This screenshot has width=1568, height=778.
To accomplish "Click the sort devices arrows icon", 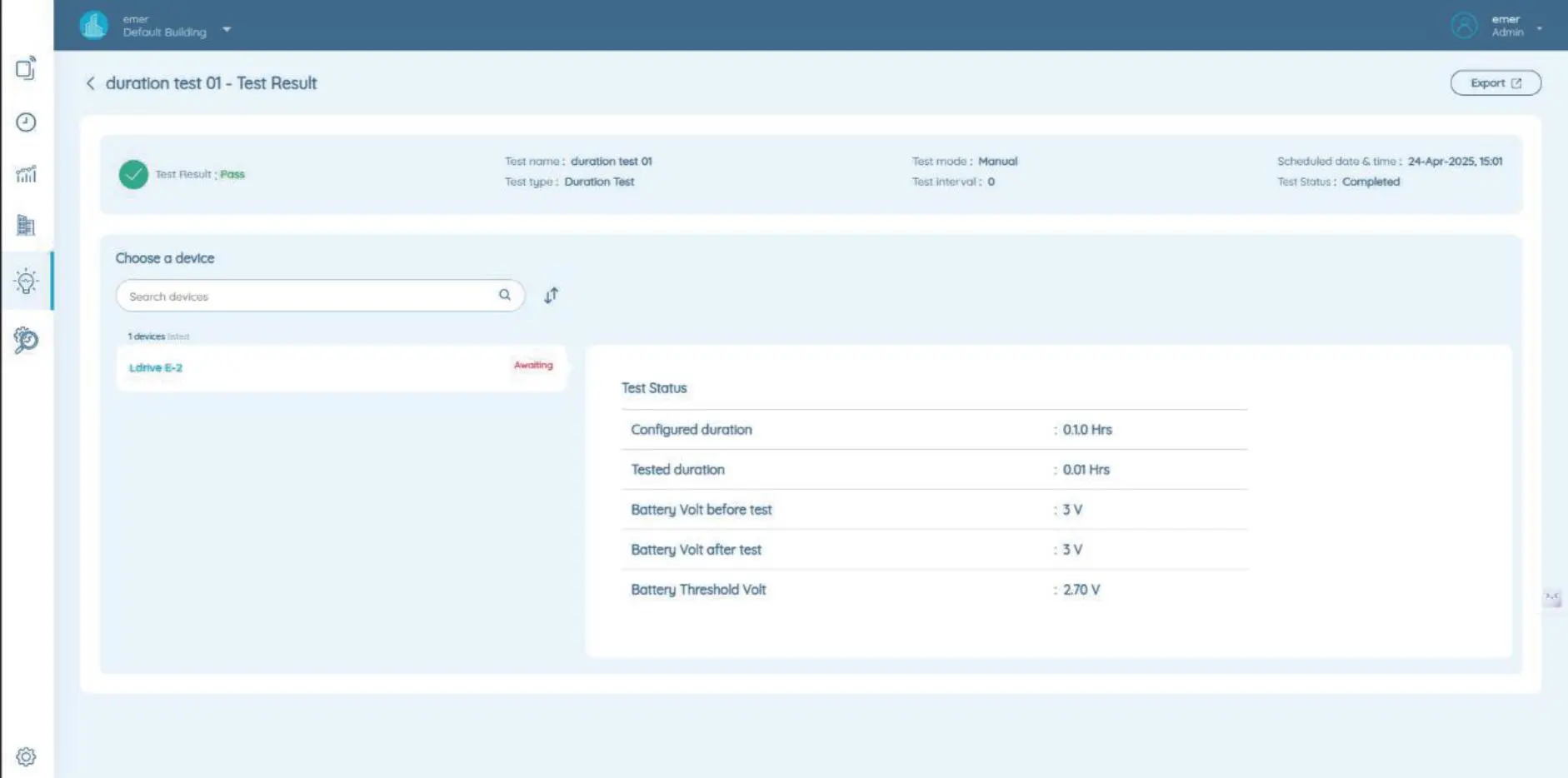I will click(x=551, y=296).
